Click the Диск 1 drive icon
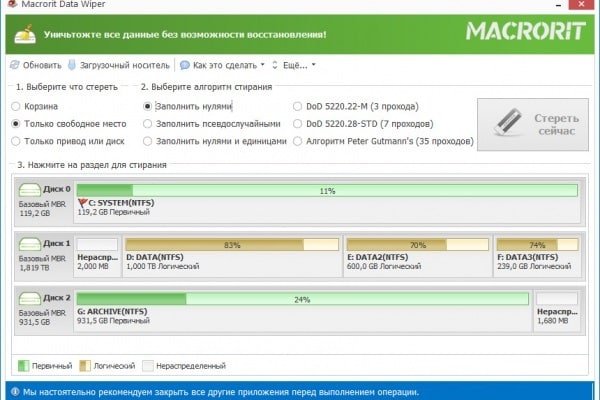This screenshot has height=400, width=600. click(x=29, y=244)
